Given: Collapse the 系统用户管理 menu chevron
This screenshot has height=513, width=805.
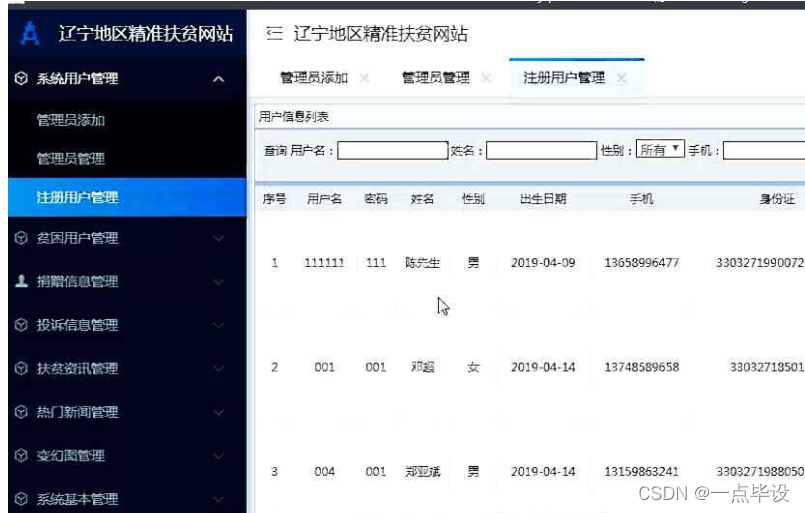Looking at the screenshot, I should [219, 79].
